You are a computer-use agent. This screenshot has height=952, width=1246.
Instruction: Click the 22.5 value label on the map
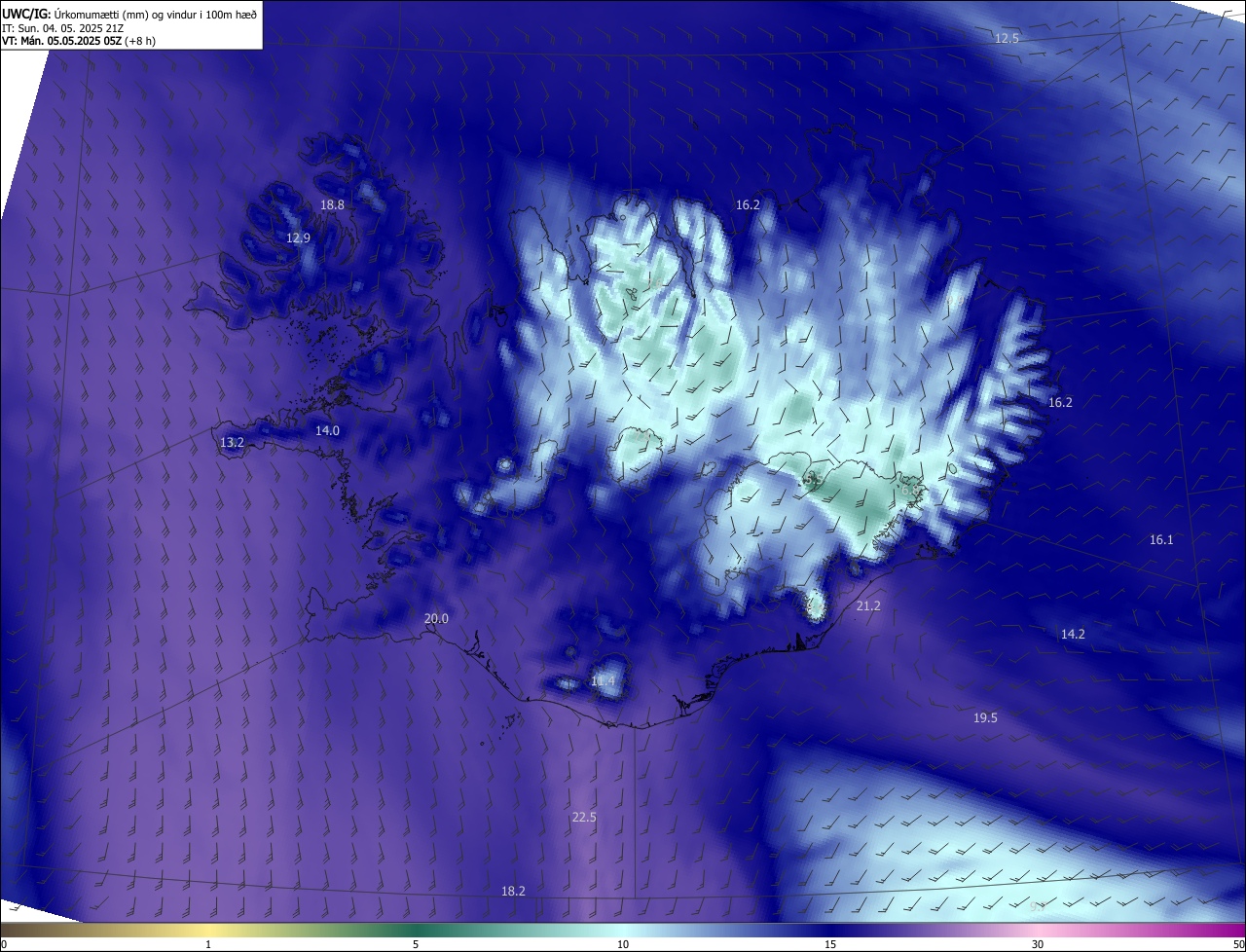583,817
